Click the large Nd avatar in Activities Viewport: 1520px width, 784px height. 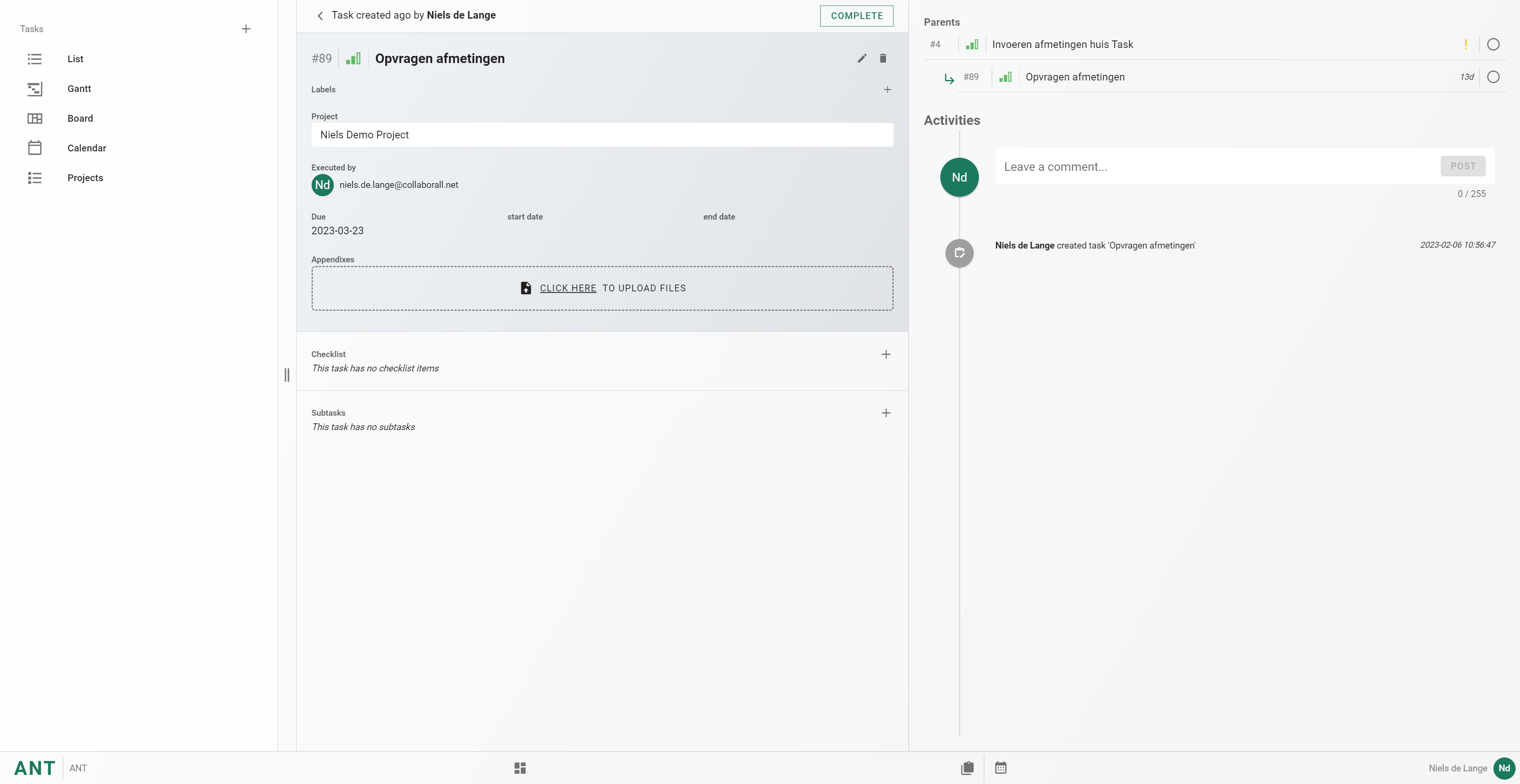tap(959, 177)
